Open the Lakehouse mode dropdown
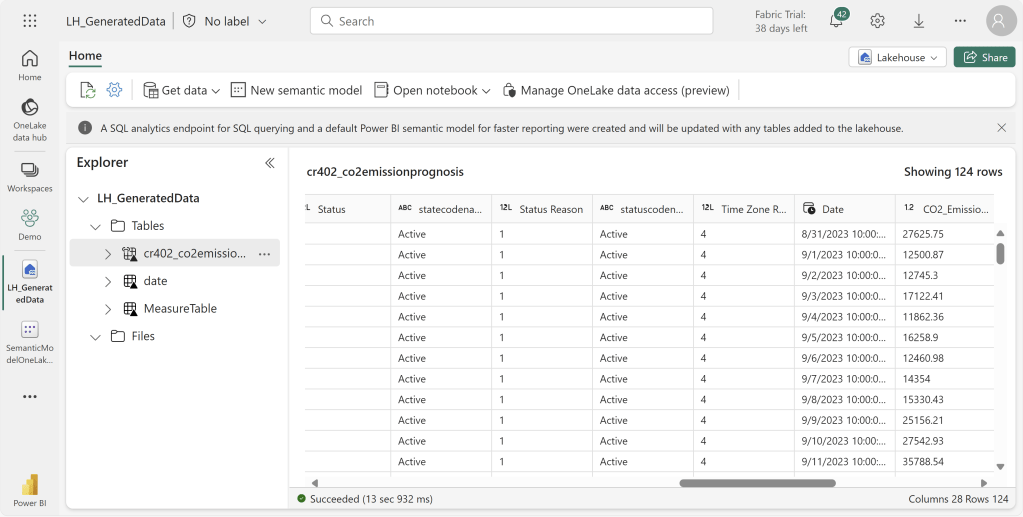Viewport: 1023px width, 517px height. click(x=897, y=57)
